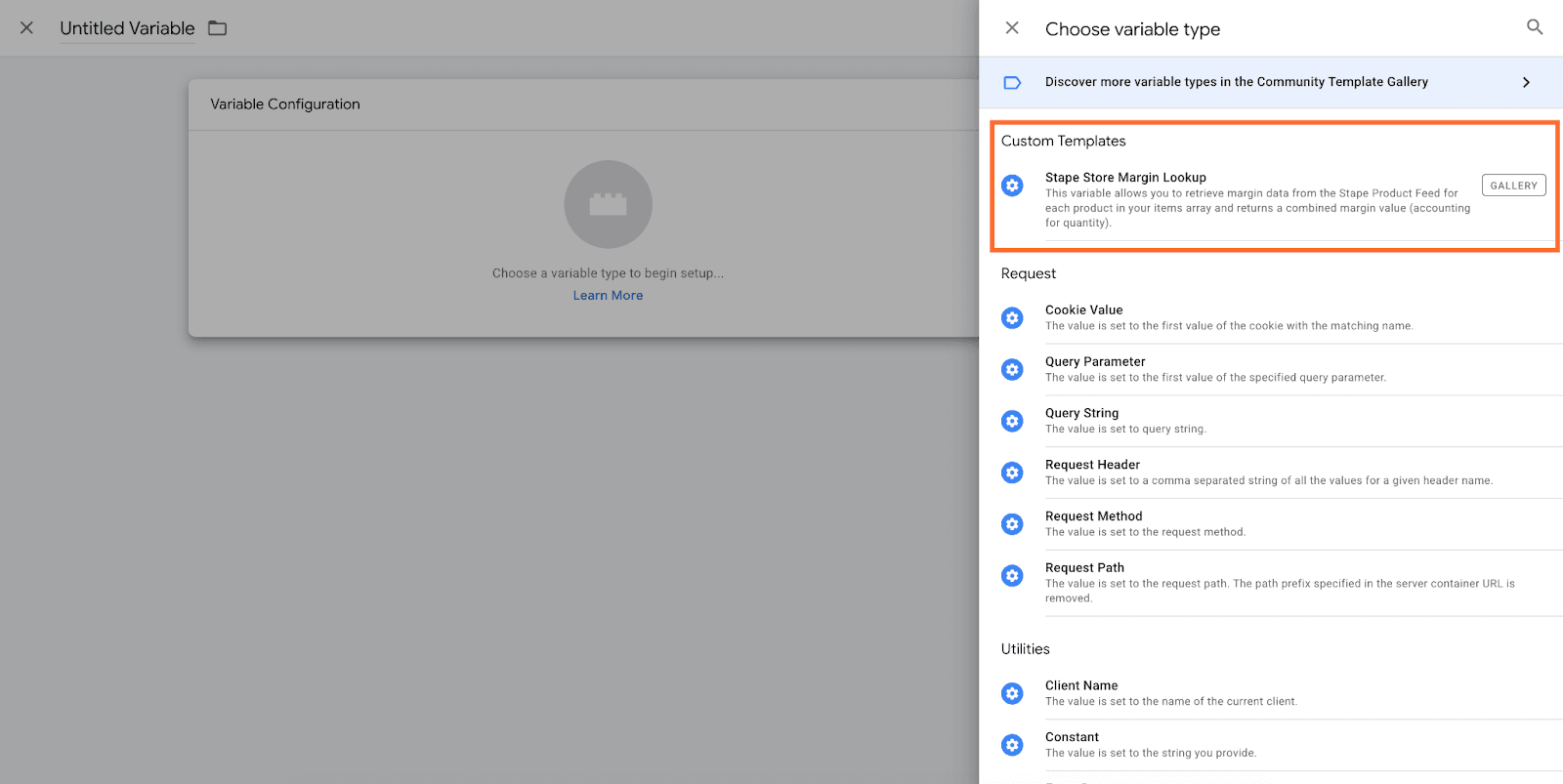Close the Untitled Variable editor
Image resolution: width=1563 pixels, height=784 pixels.
point(27,28)
